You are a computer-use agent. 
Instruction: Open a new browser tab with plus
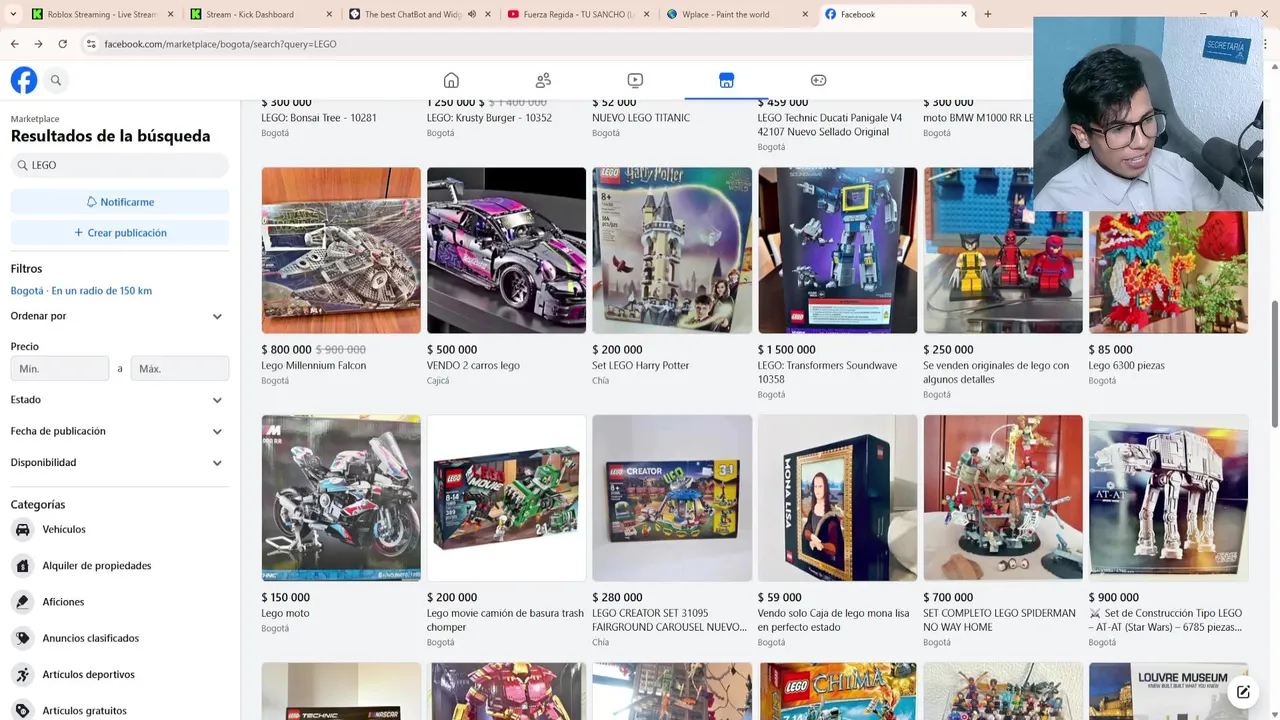pyautogui.click(x=988, y=14)
